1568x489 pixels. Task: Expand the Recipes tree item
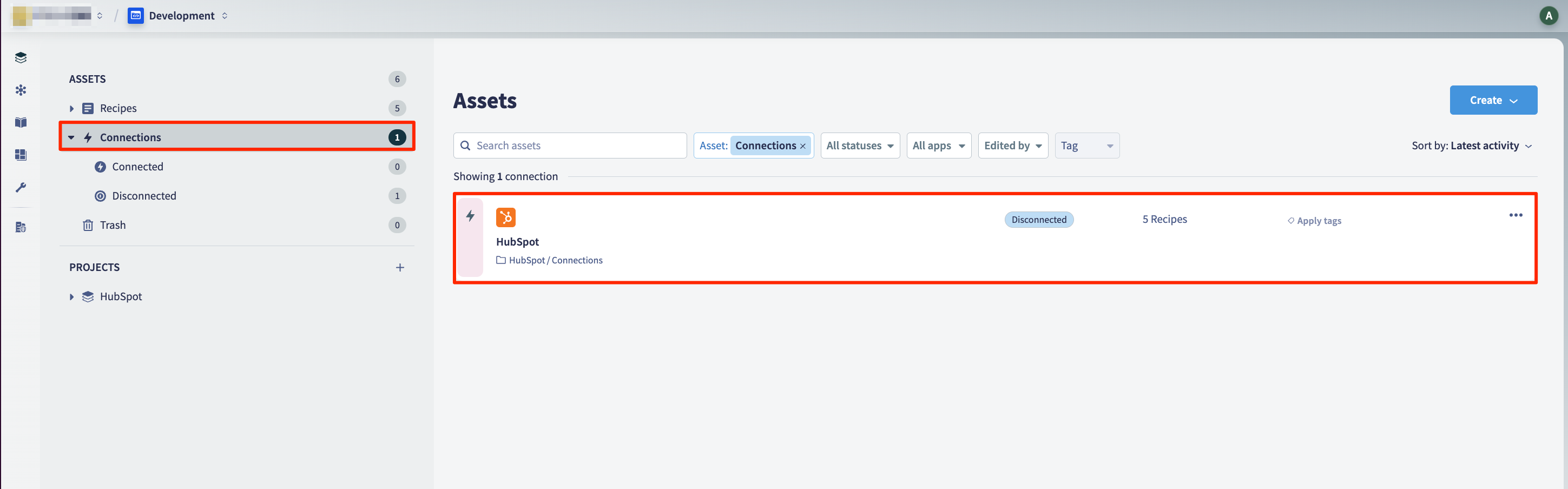[x=71, y=108]
